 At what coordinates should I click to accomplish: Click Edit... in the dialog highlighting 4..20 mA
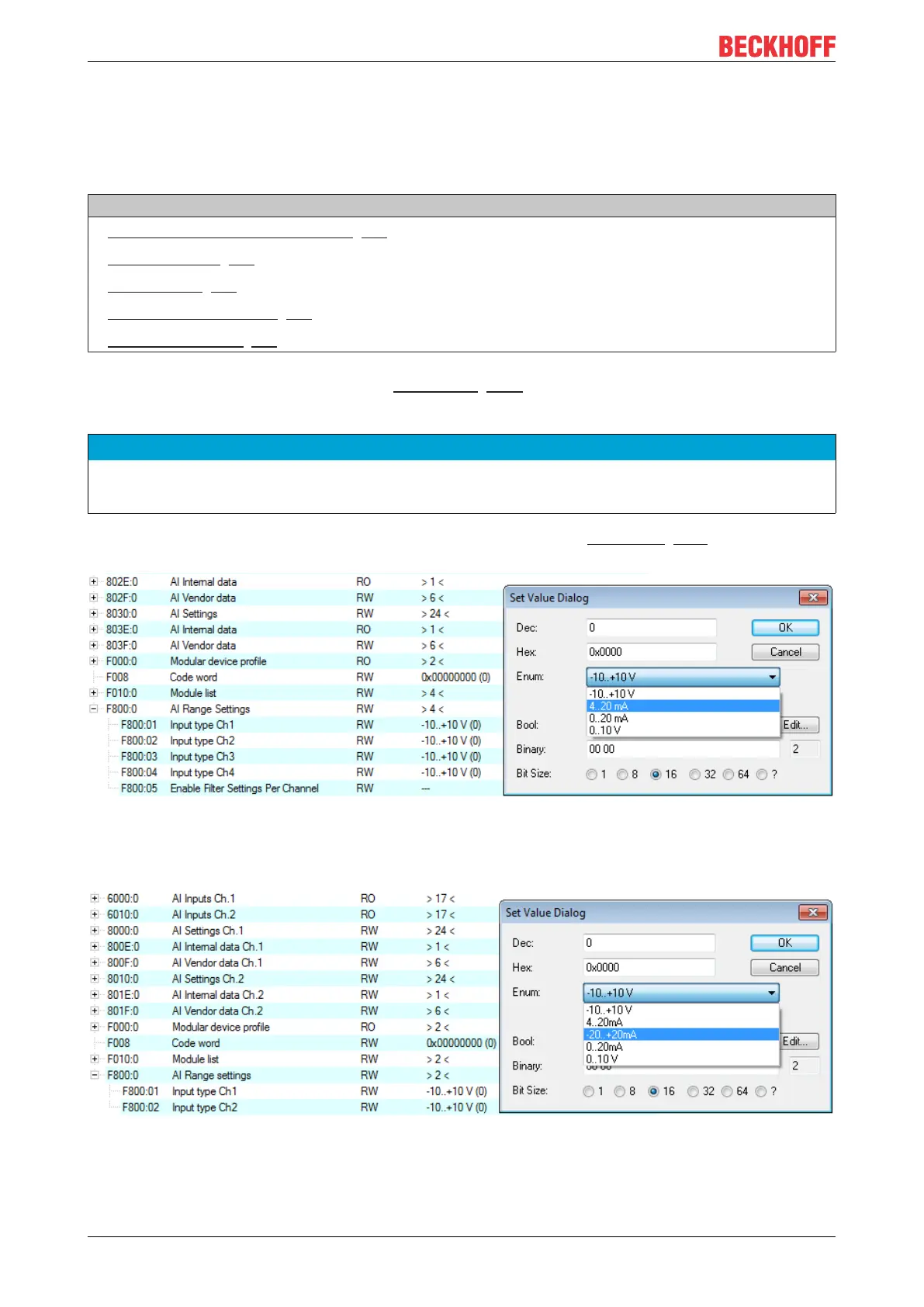pos(799,725)
